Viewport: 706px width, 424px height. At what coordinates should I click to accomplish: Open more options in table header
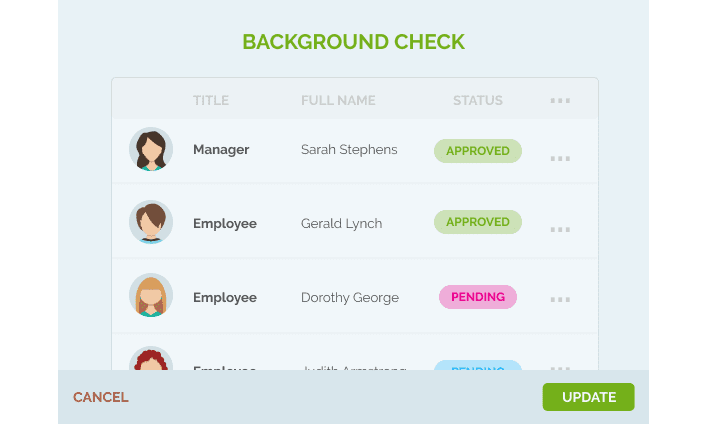click(560, 101)
